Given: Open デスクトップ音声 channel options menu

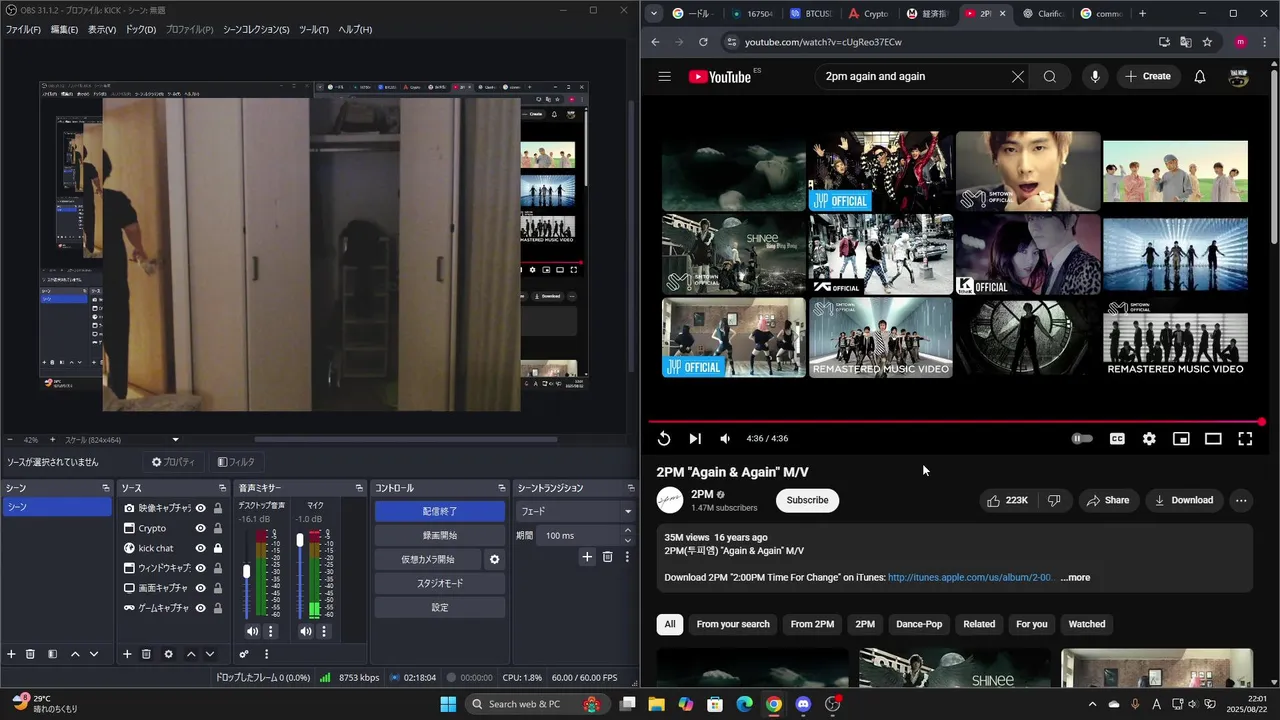Looking at the screenshot, I should 270,631.
